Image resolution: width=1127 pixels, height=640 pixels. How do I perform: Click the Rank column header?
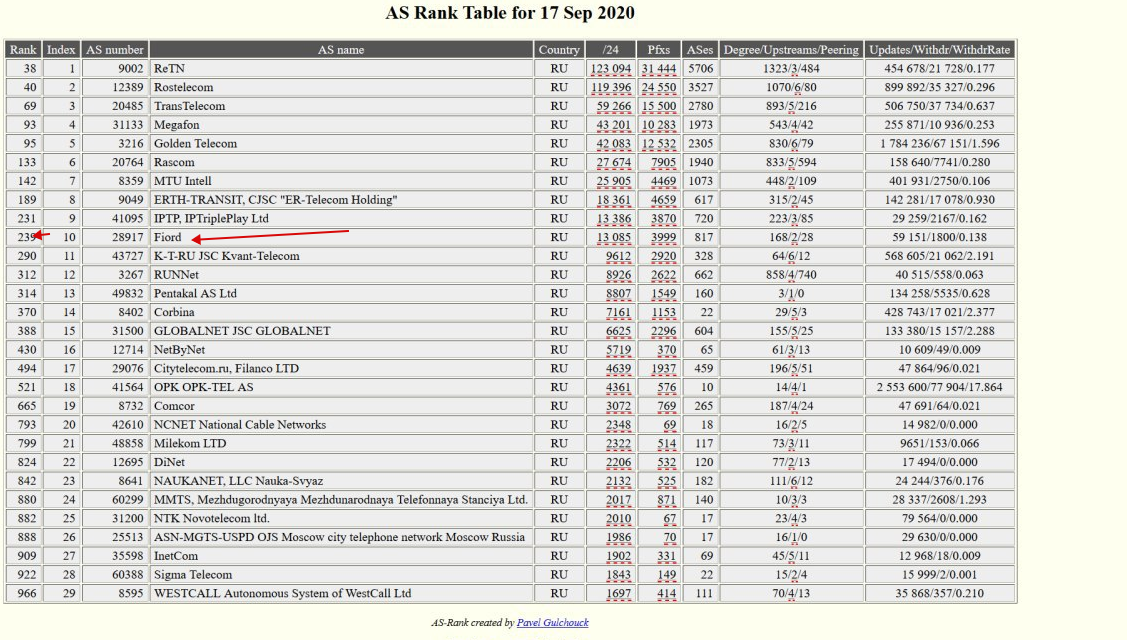23,50
